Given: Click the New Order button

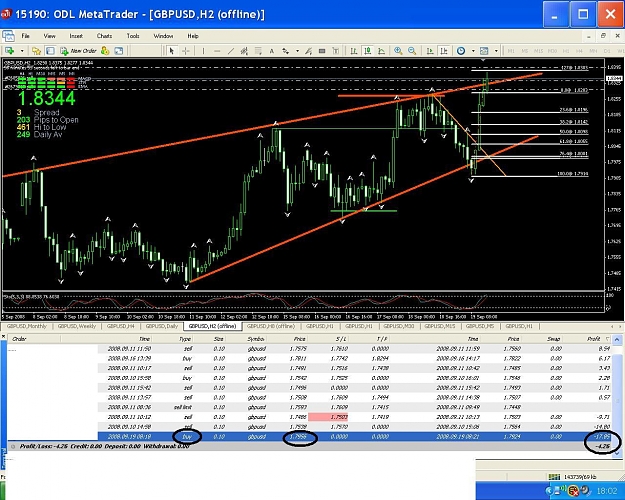Looking at the screenshot, I should coord(78,51).
